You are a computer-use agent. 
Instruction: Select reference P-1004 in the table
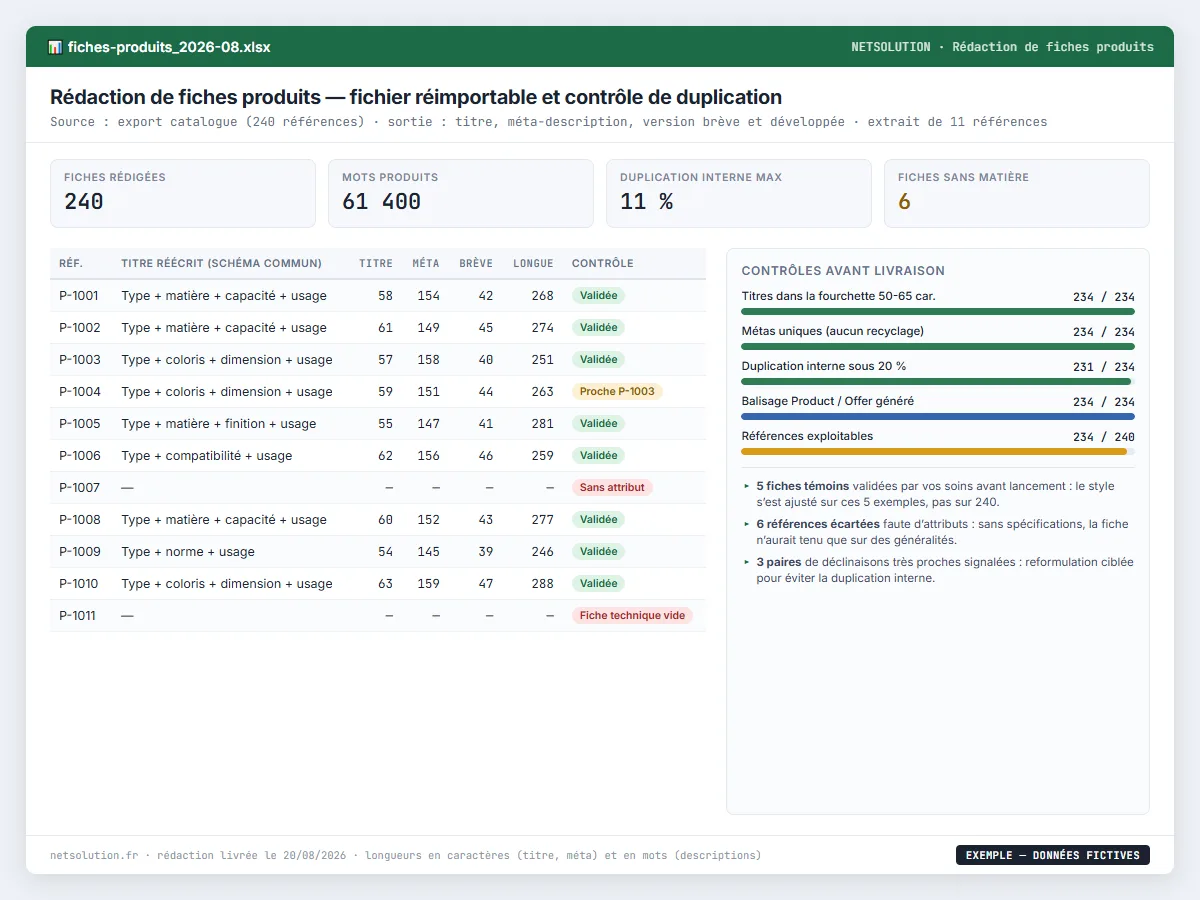click(80, 392)
